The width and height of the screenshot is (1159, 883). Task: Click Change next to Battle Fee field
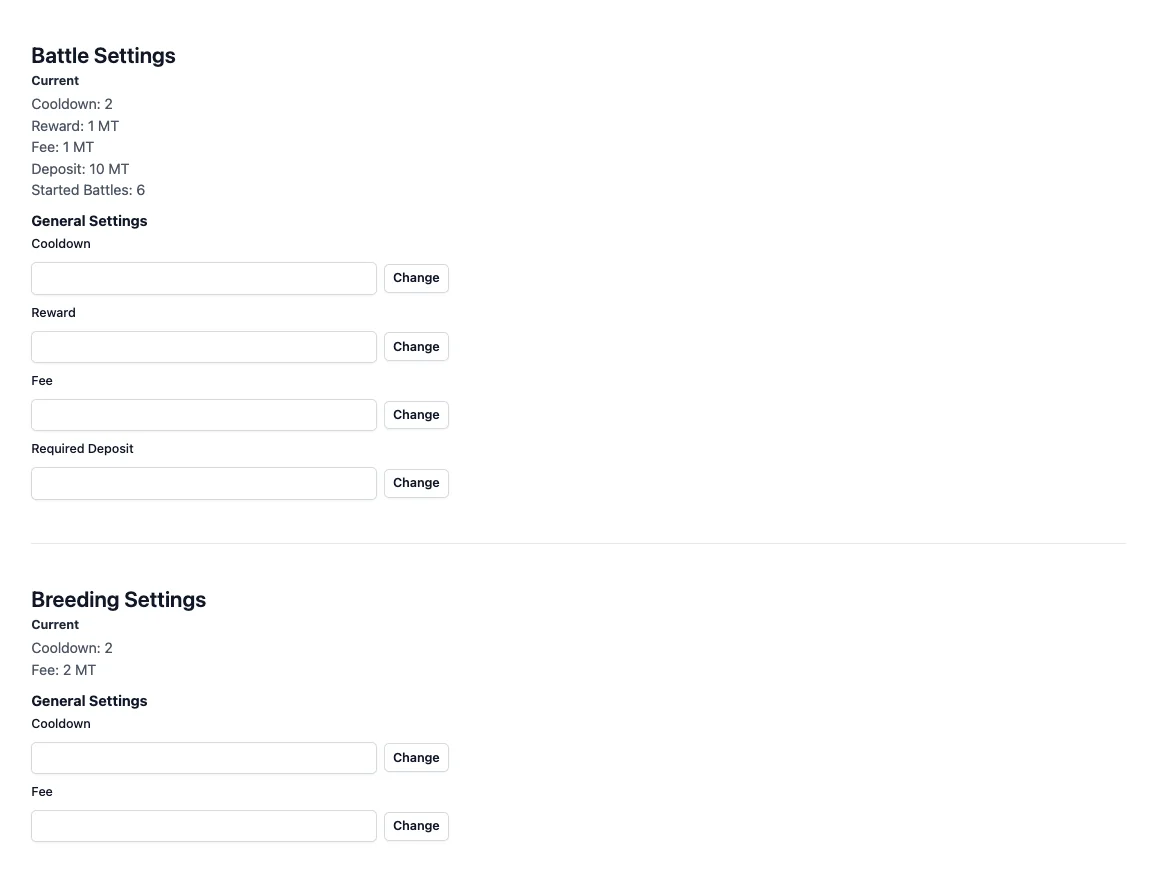pos(416,415)
